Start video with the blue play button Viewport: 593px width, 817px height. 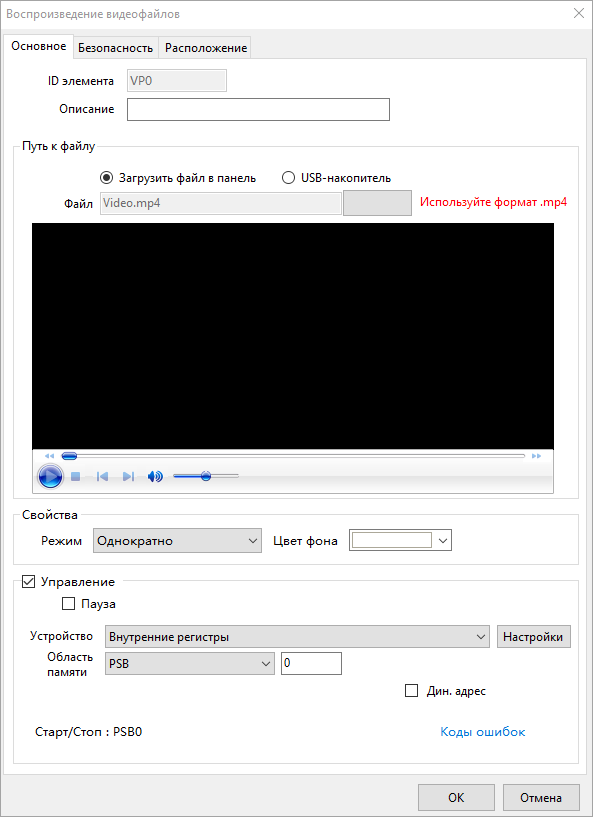click(51, 476)
